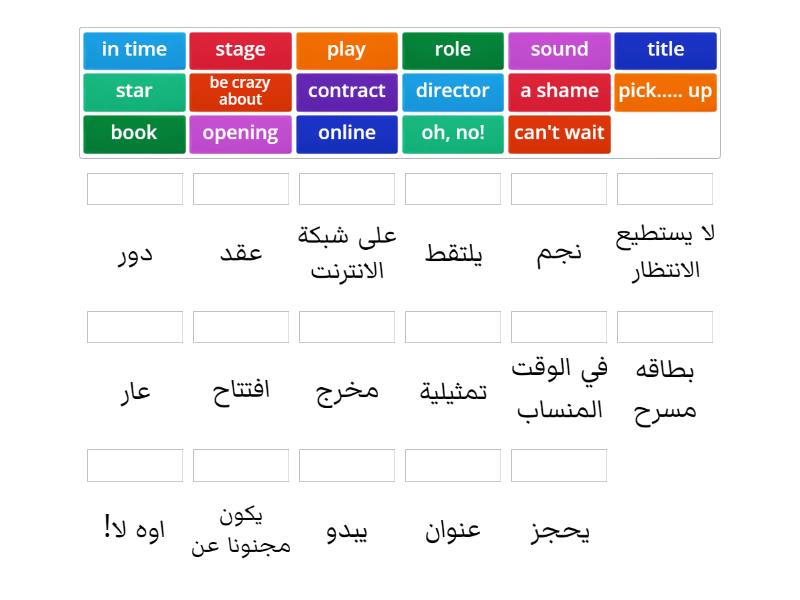
Task: Click the green "star" word tile
Action: point(134,92)
